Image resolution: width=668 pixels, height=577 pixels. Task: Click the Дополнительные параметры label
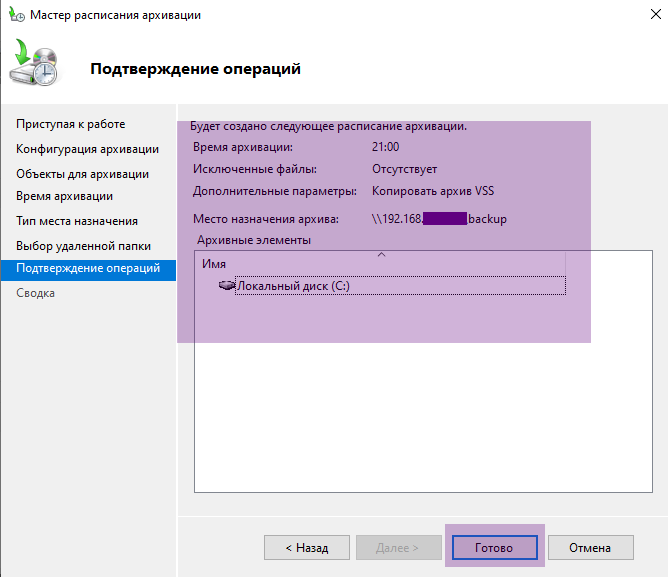tap(275, 191)
